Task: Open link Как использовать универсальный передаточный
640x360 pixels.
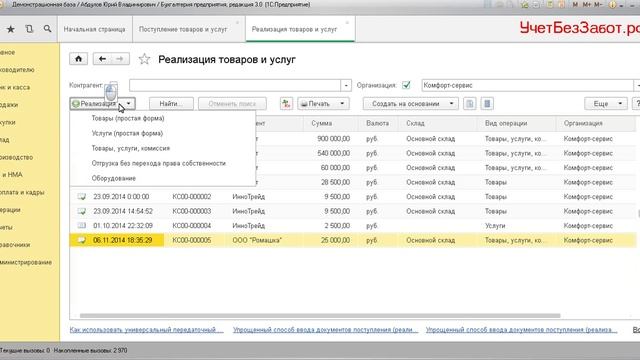Action: (x=146, y=330)
